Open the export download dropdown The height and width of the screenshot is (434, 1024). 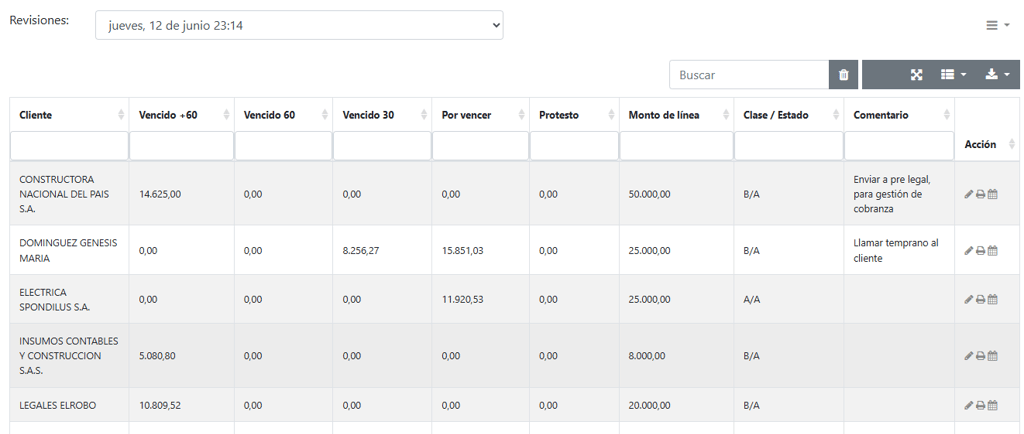pyautogui.click(x=997, y=75)
